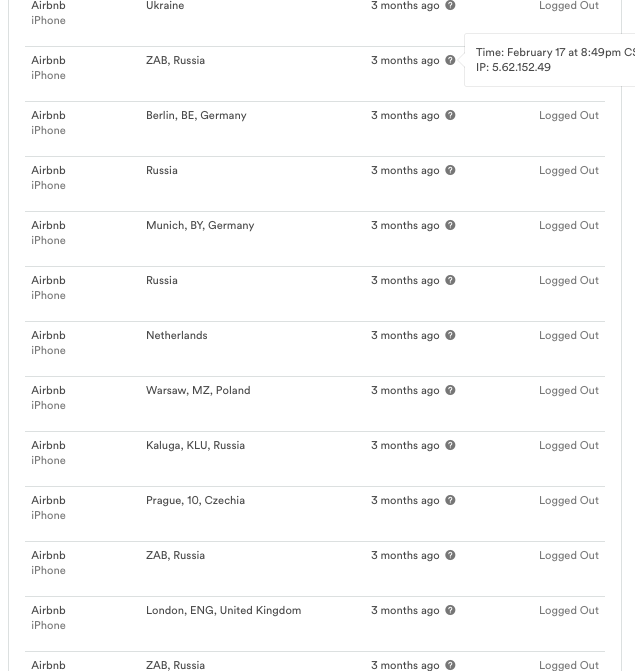Select the Logged Out label in Netherlands row
The image size is (635, 671).
point(568,336)
